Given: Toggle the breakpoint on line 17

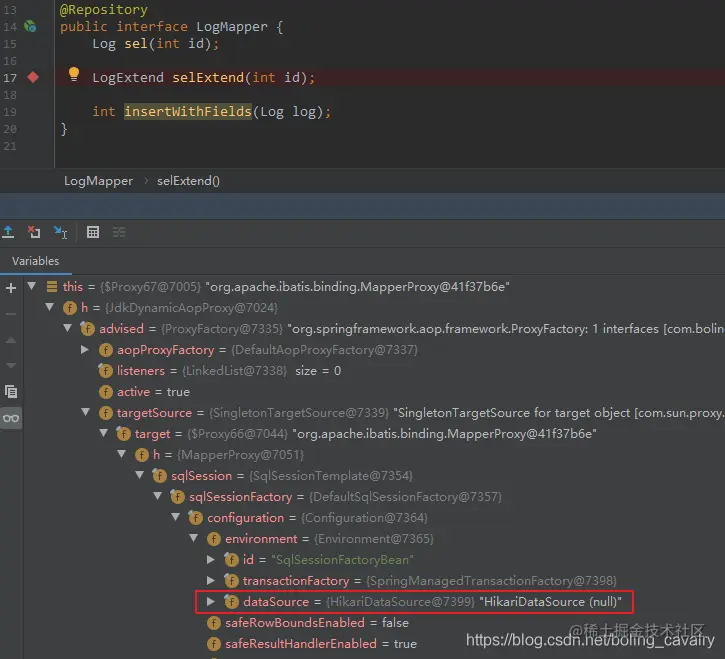Looking at the screenshot, I should 33,77.
